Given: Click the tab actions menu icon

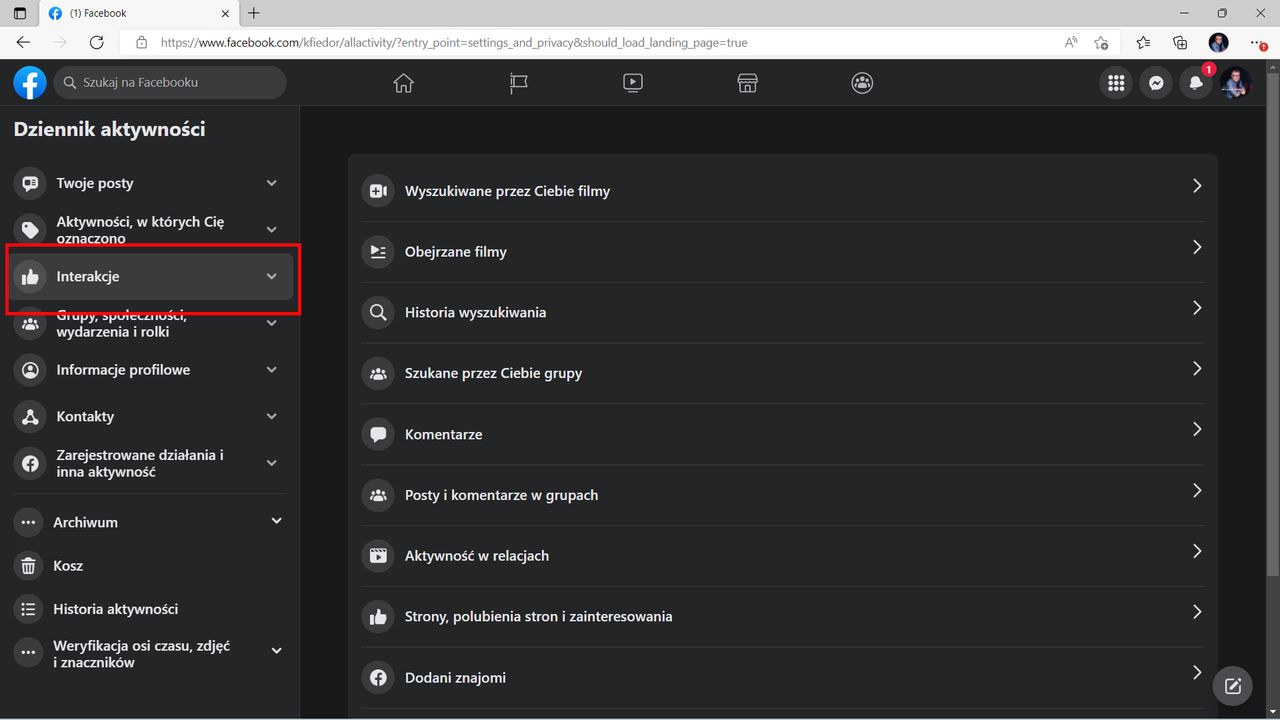Looking at the screenshot, I should (19, 13).
